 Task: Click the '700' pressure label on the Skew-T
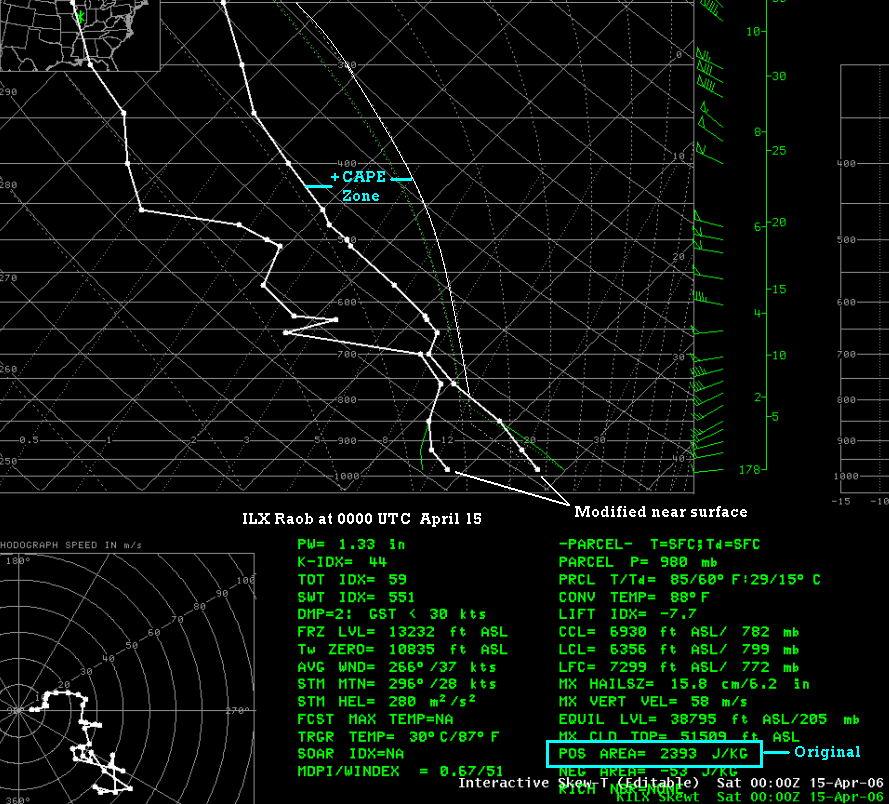tap(347, 355)
